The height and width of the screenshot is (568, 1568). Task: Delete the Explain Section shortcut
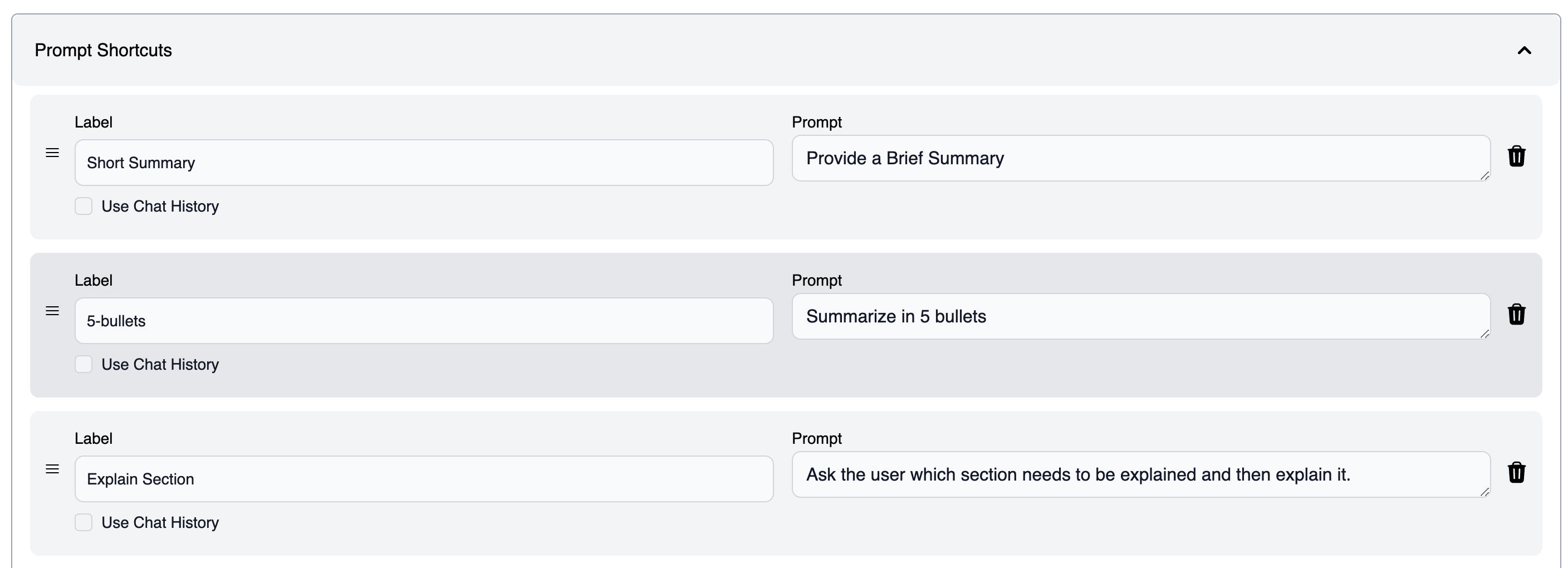point(1516,472)
